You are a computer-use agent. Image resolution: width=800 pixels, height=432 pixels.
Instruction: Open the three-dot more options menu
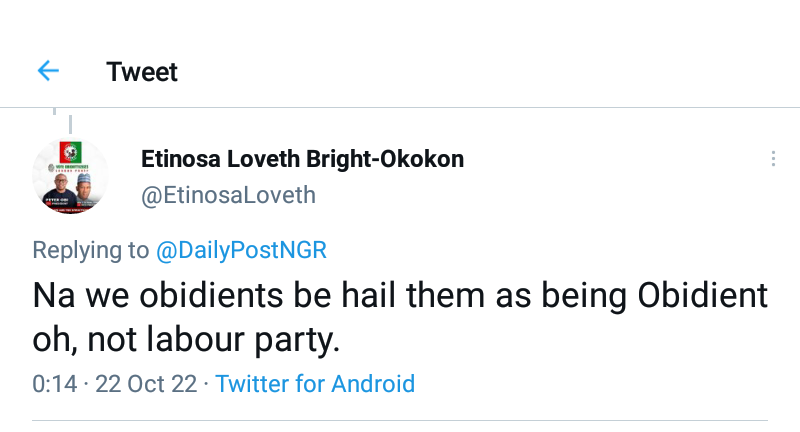click(x=773, y=160)
